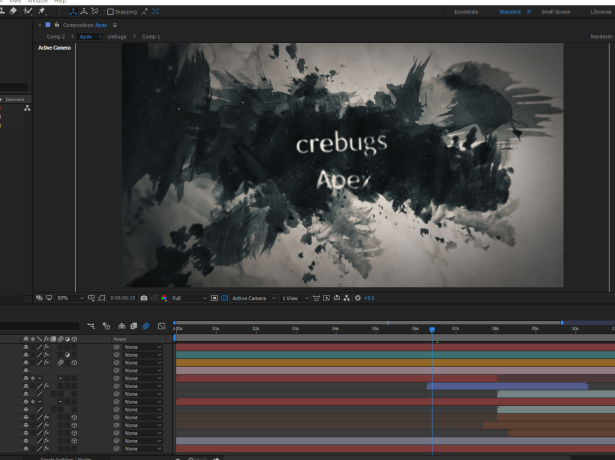The width and height of the screenshot is (615, 460).
Task: Open the Composition Flowchart icon in viewer
Action: coord(347,298)
